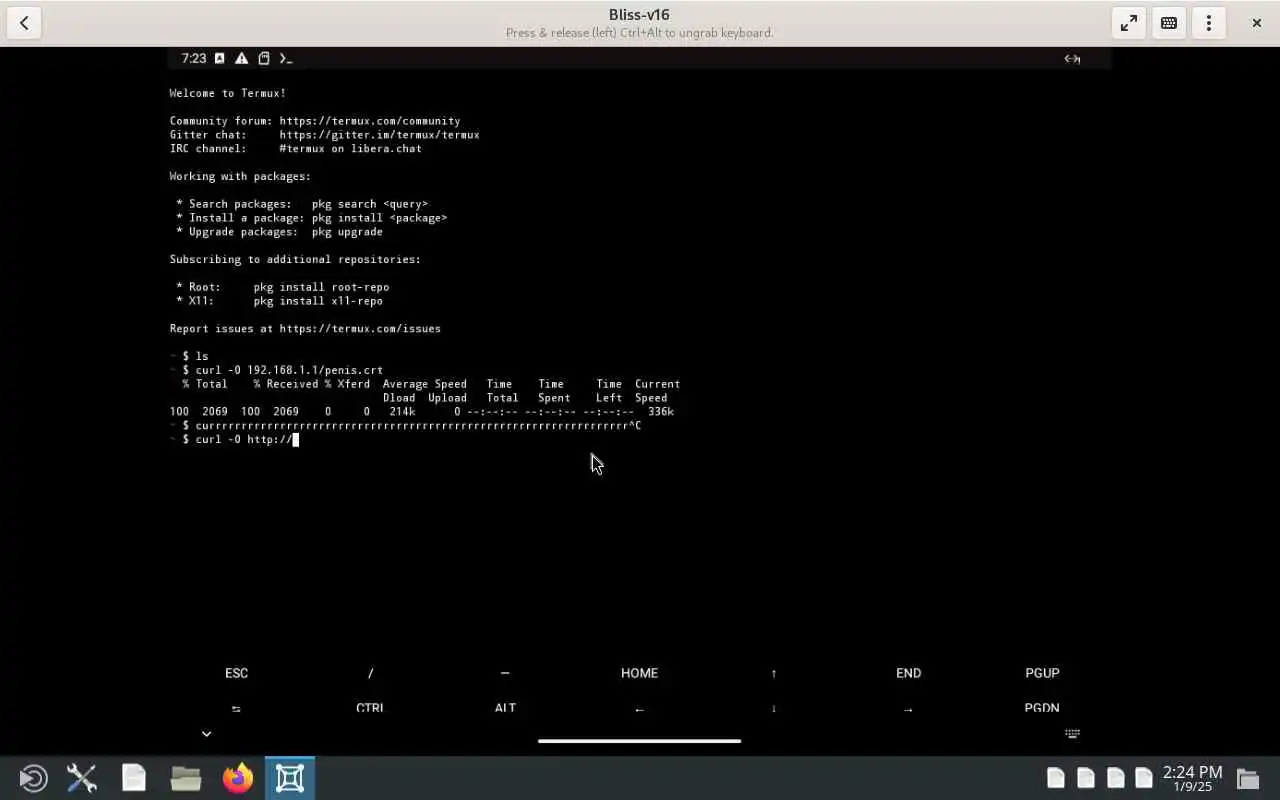Toggle the CTRL modifier key
The height and width of the screenshot is (800, 1280).
pos(370,708)
